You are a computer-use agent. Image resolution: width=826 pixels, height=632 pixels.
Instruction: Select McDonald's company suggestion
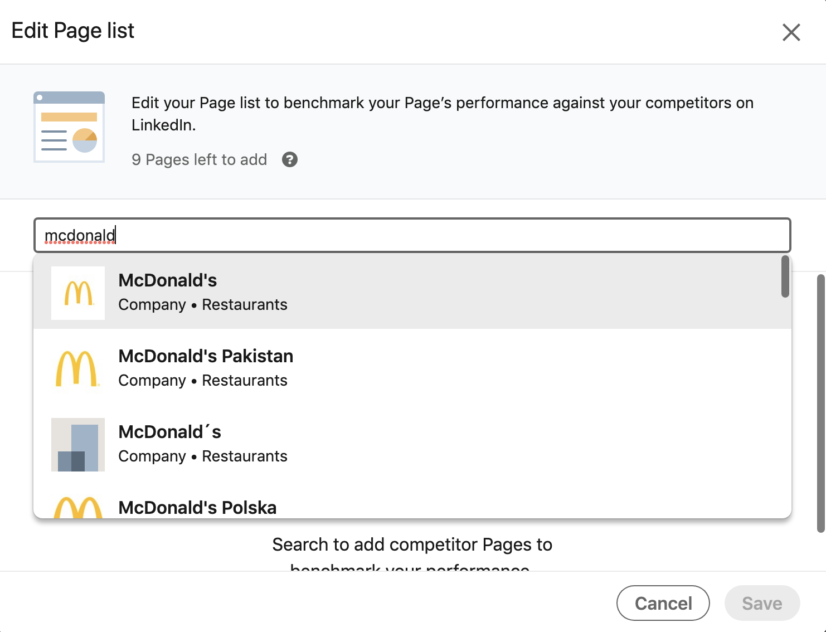tap(412, 292)
